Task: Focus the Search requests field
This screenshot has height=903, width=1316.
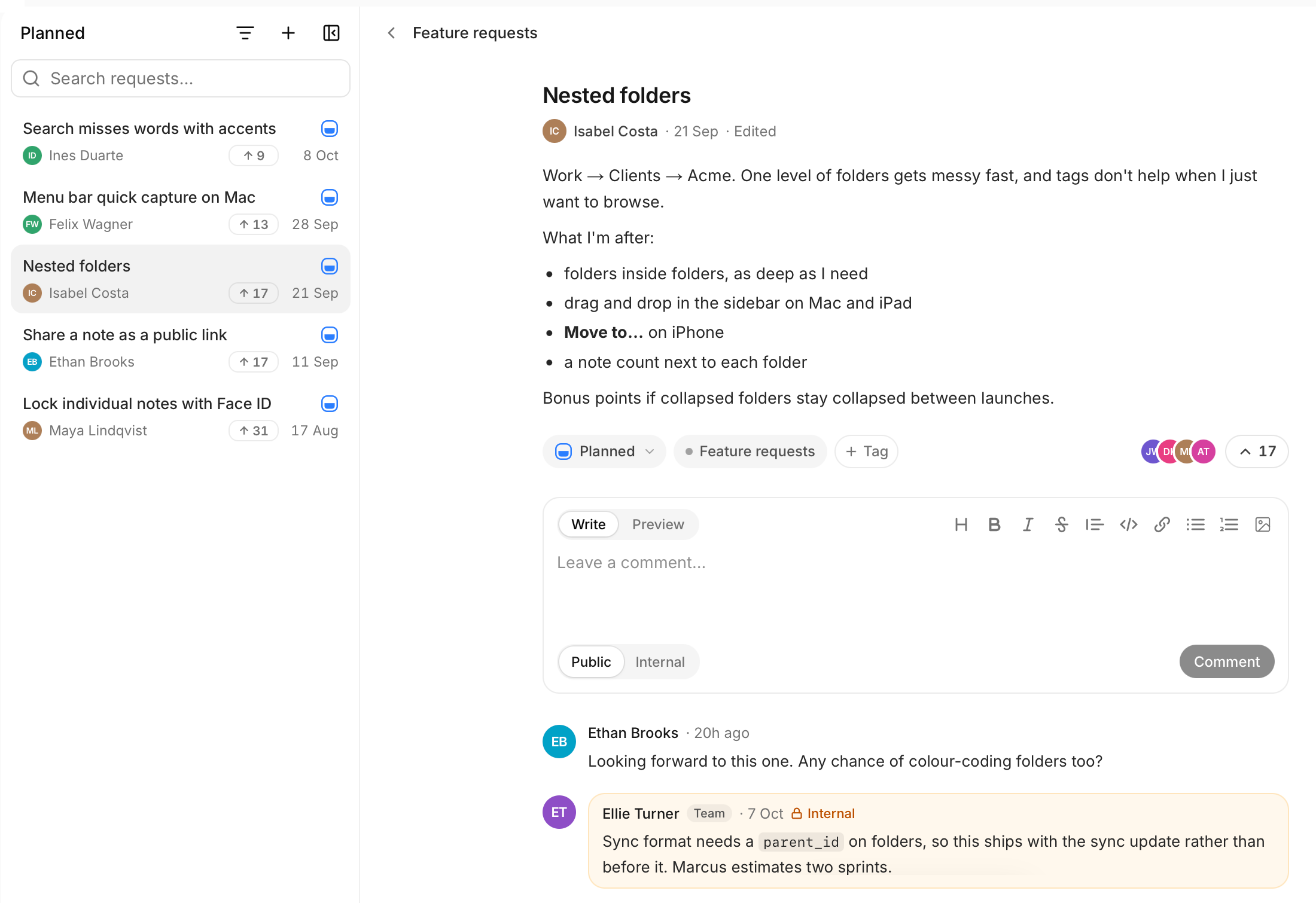Action: click(181, 78)
